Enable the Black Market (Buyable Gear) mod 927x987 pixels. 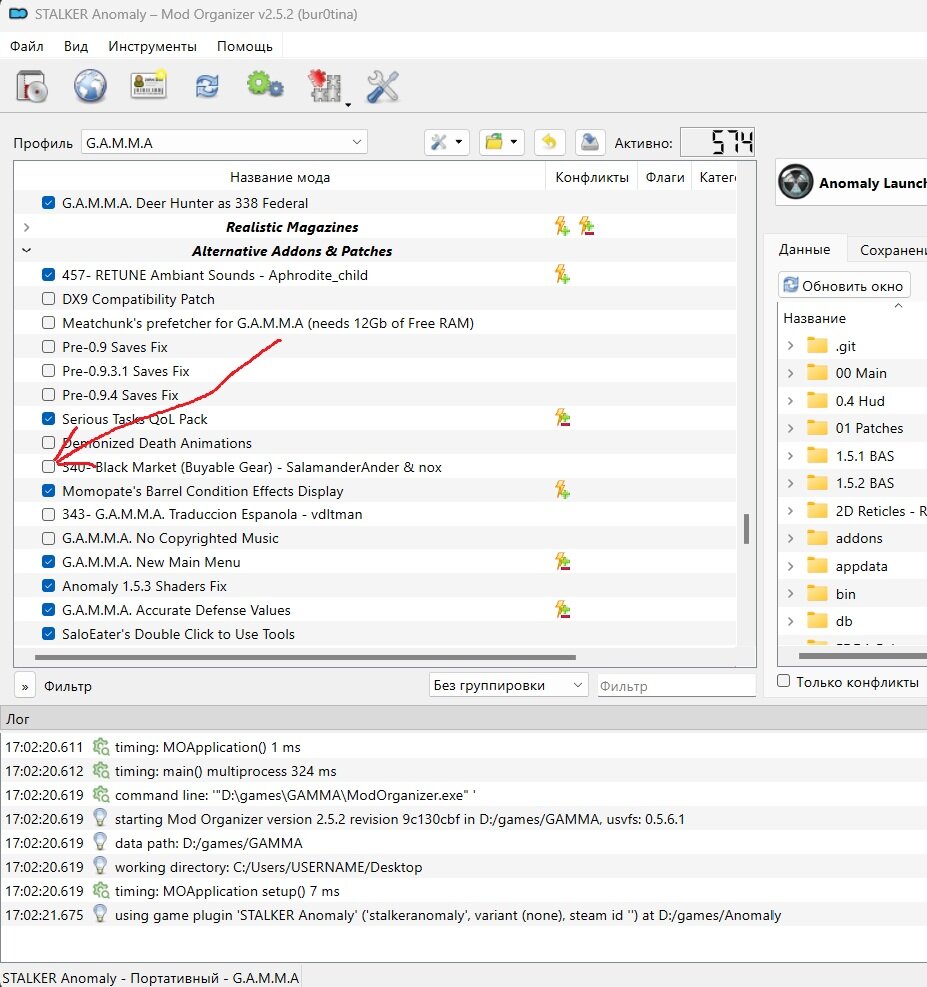49,467
